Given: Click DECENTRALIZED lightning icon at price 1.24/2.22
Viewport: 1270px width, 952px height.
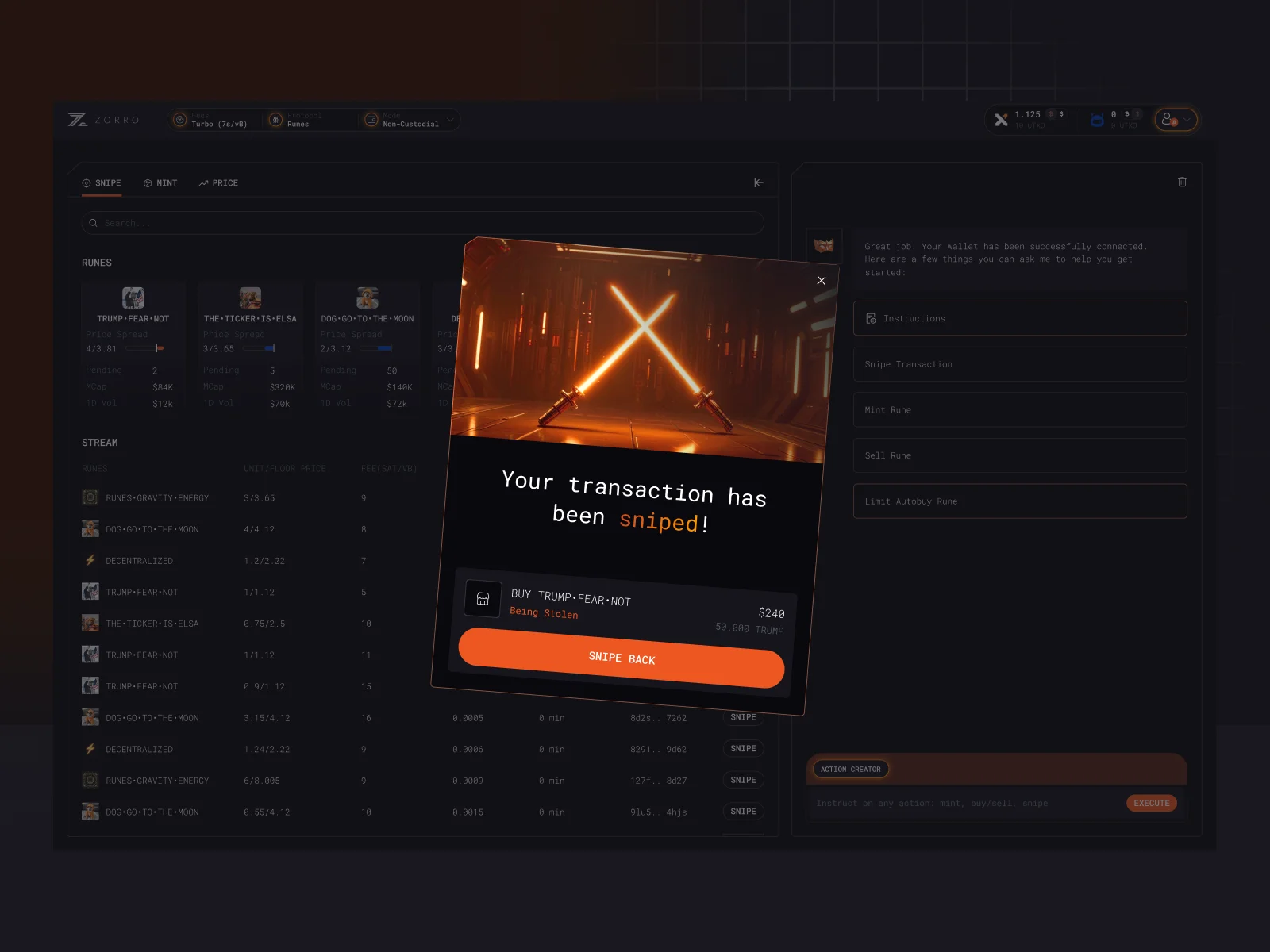Looking at the screenshot, I should [x=90, y=749].
